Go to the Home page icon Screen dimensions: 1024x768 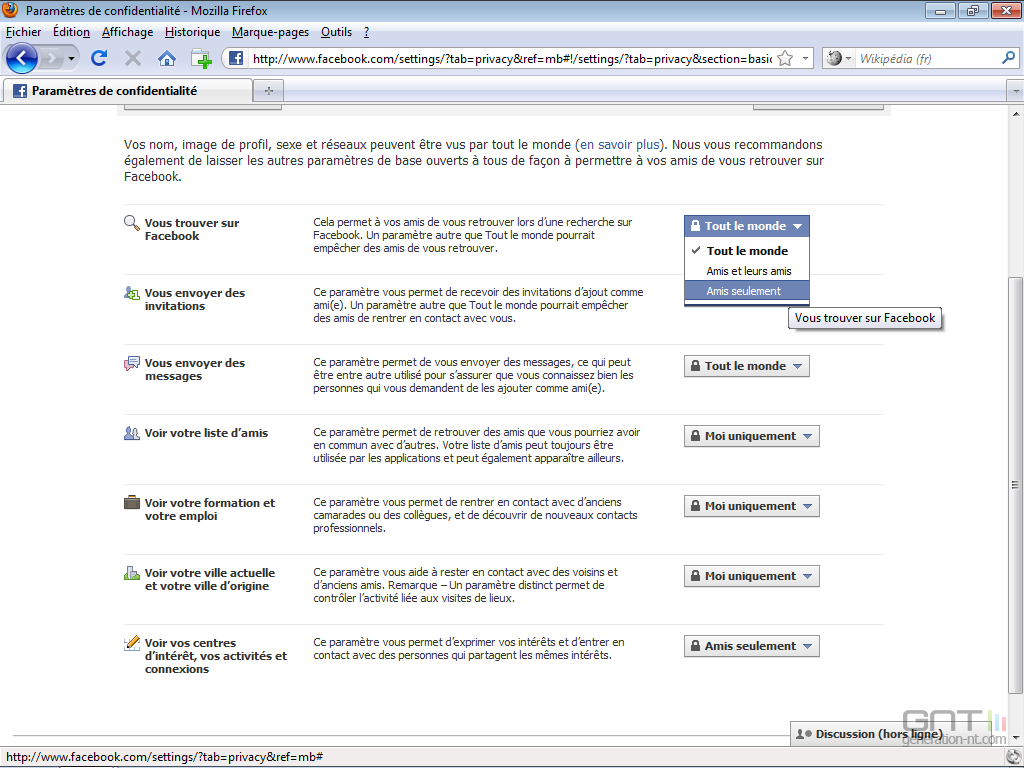point(167,59)
